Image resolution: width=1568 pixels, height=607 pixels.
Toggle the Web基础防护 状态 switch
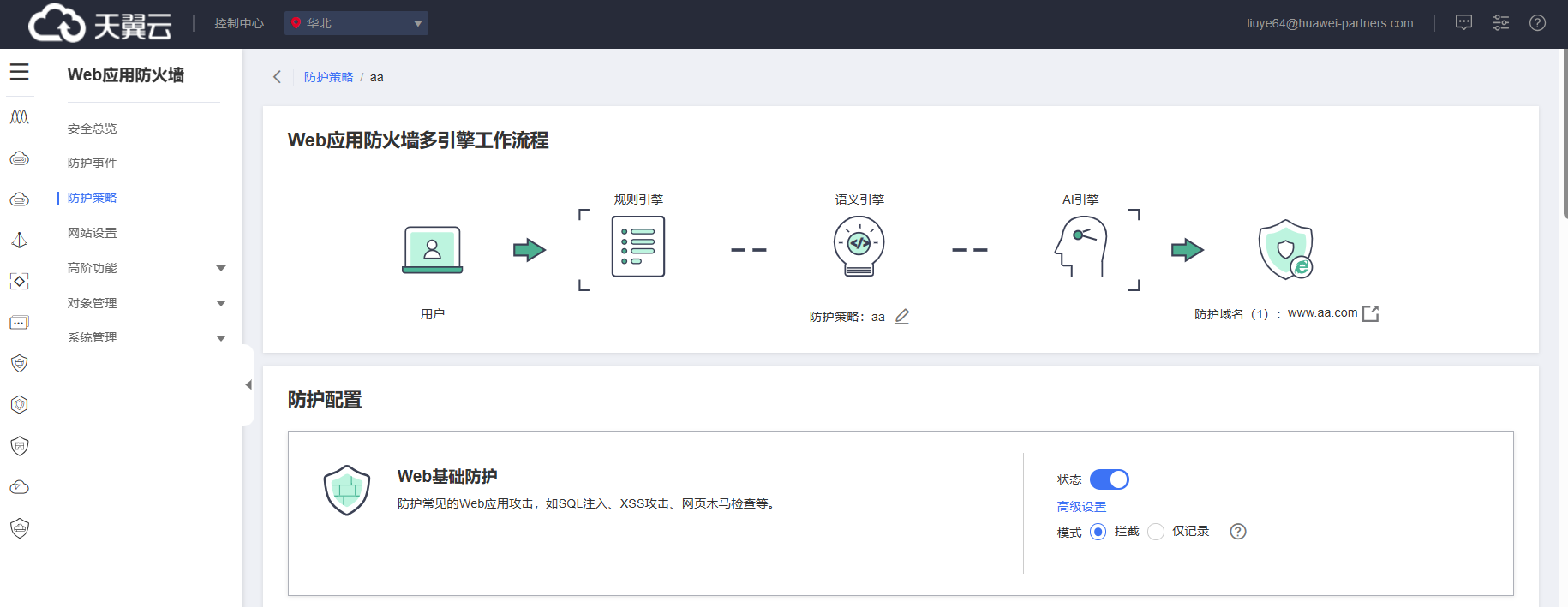click(x=1109, y=479)
